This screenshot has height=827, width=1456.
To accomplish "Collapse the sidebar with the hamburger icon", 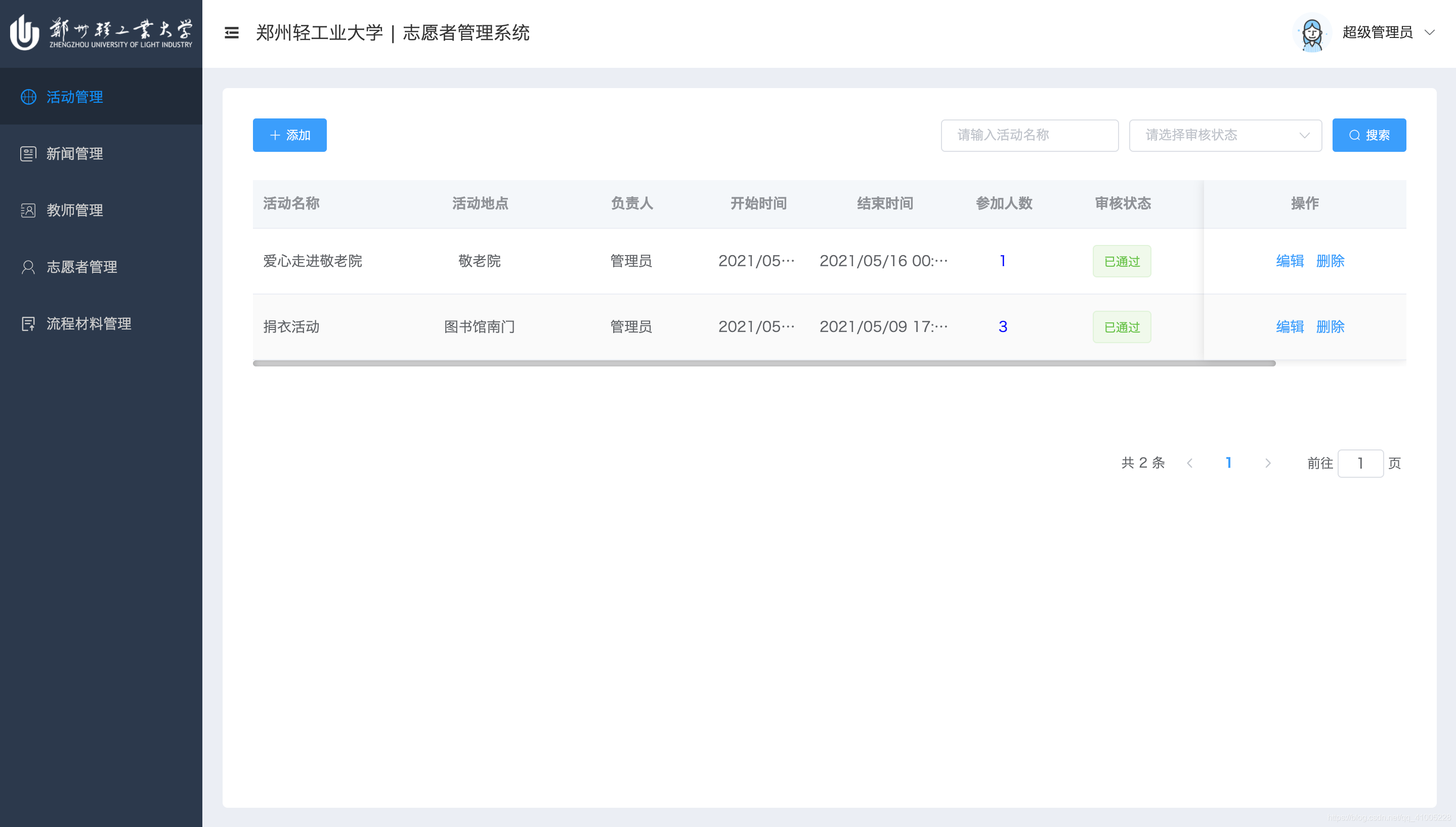I will click(x=232, y=33).
